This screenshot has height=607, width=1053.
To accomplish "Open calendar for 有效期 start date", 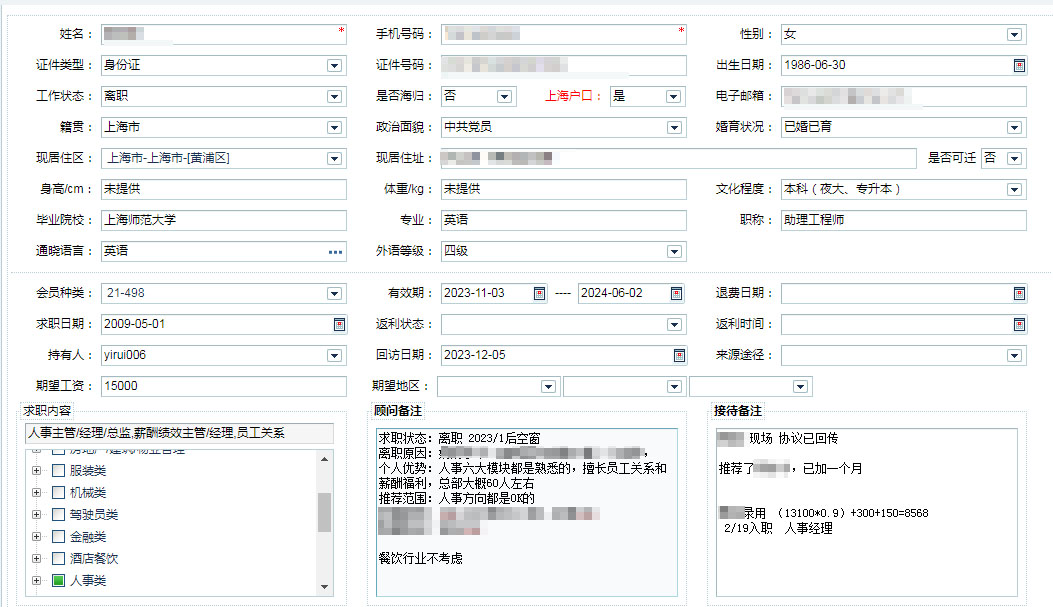I will [x=539, y=294].
